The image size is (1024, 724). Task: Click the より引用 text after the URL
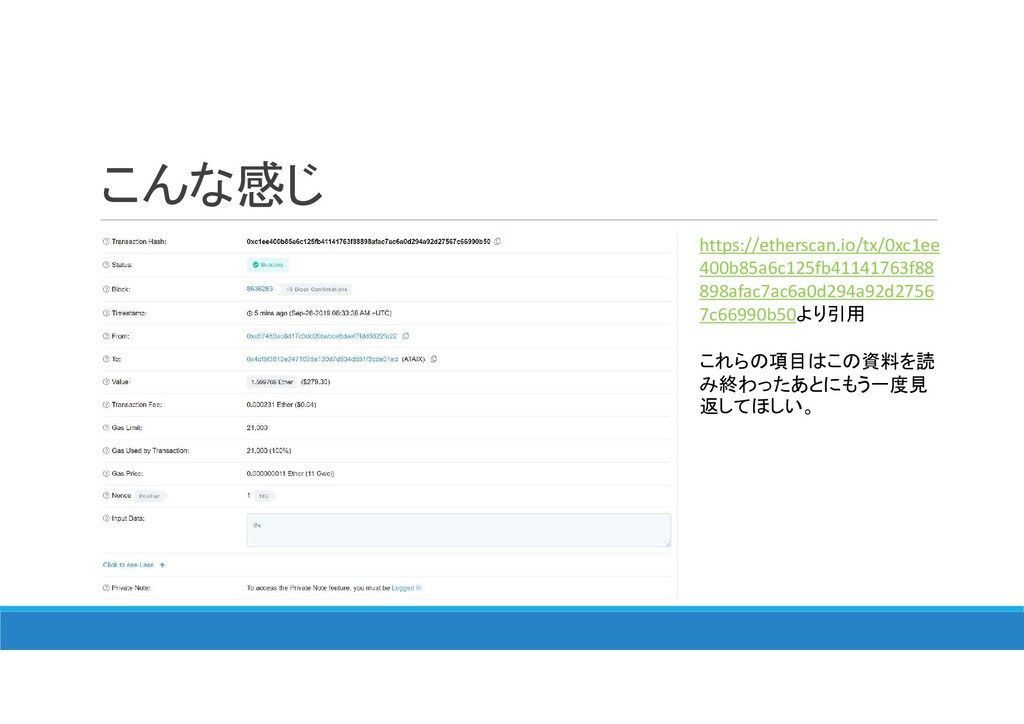click(830, 314)
